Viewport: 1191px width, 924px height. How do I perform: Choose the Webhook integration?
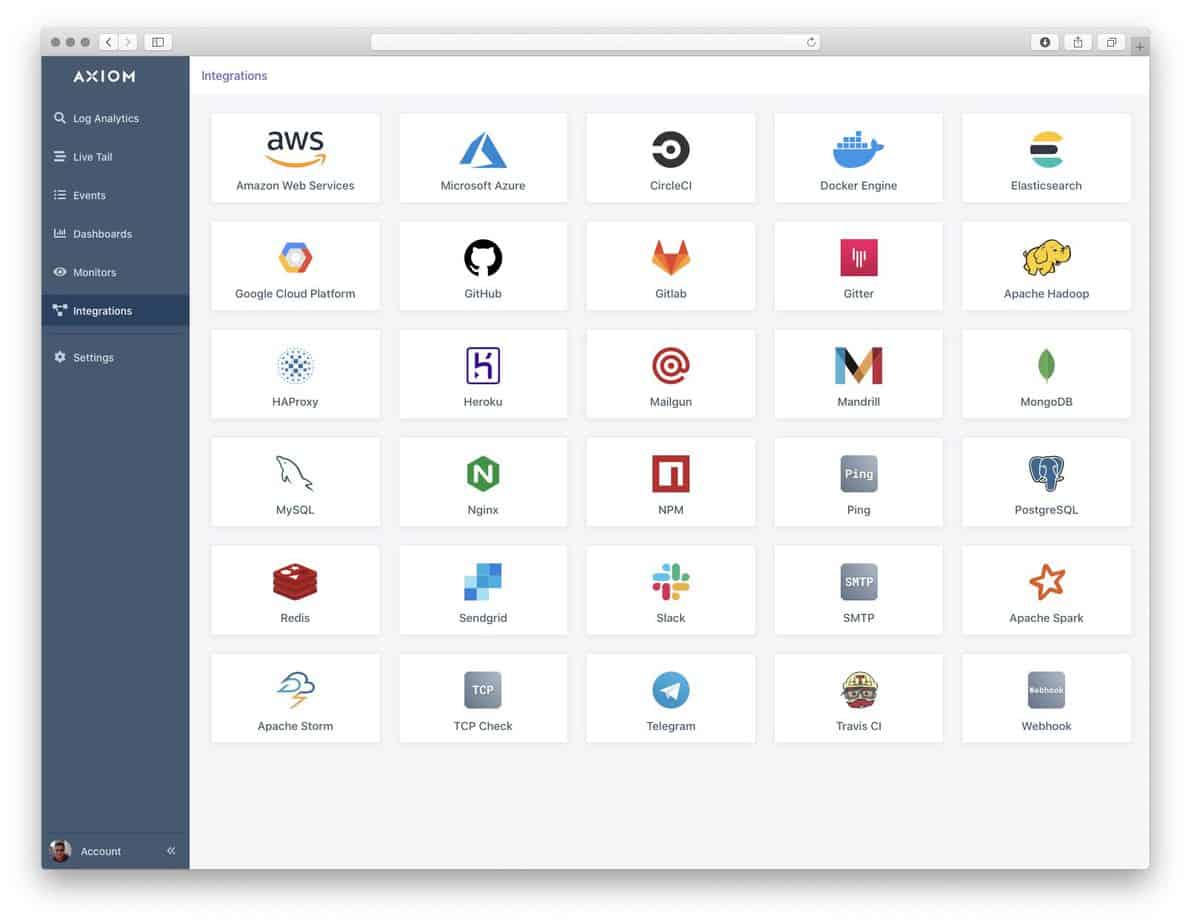pos(1046,698)
